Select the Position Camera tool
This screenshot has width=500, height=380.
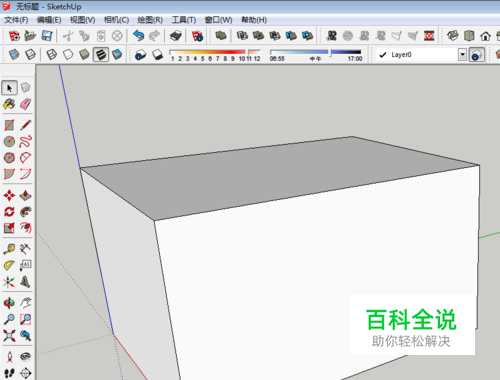pos(9,357)
